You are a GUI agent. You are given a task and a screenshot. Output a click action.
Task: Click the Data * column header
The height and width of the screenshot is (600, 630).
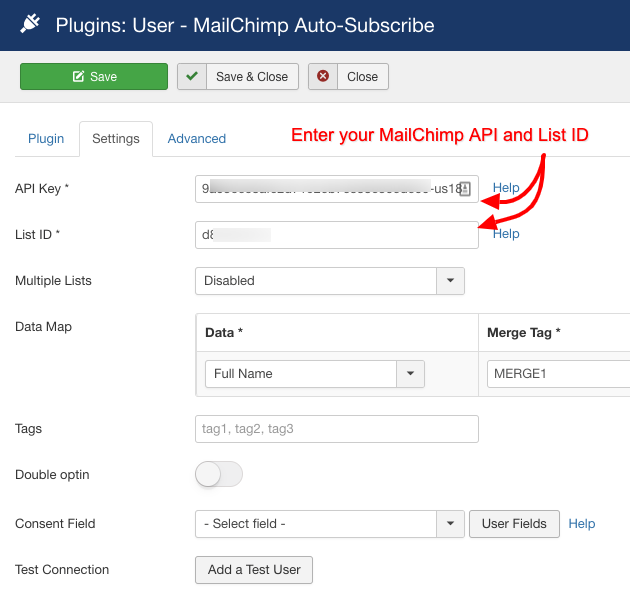click(x=224, y=333)
